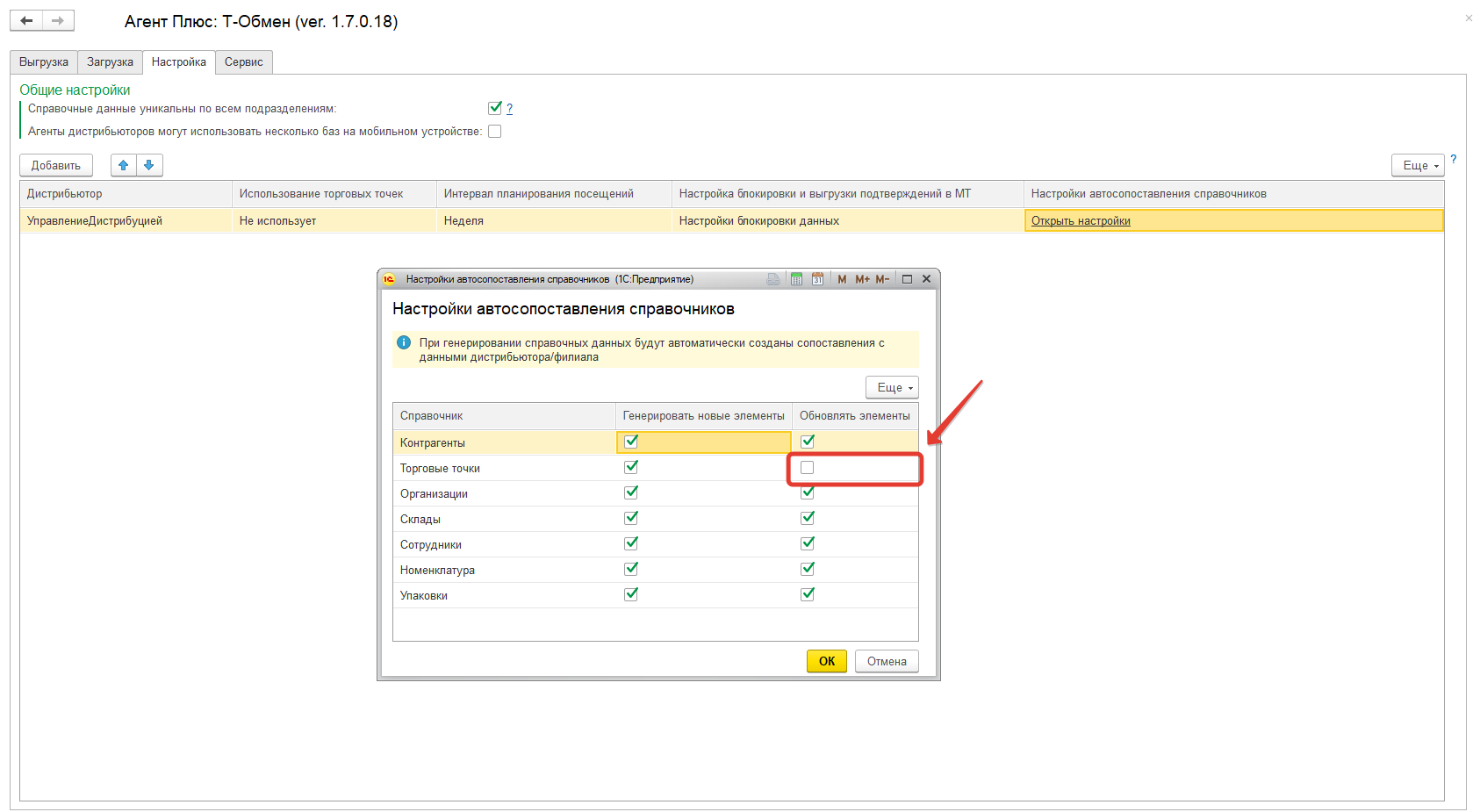
Task: Close the autocompare settings dialog
Action: (x=926, y=279)
